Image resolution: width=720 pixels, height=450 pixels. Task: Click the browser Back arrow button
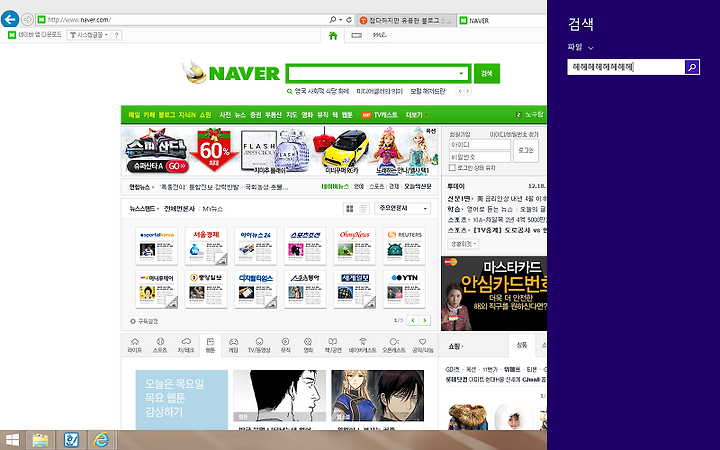[10, 19]
